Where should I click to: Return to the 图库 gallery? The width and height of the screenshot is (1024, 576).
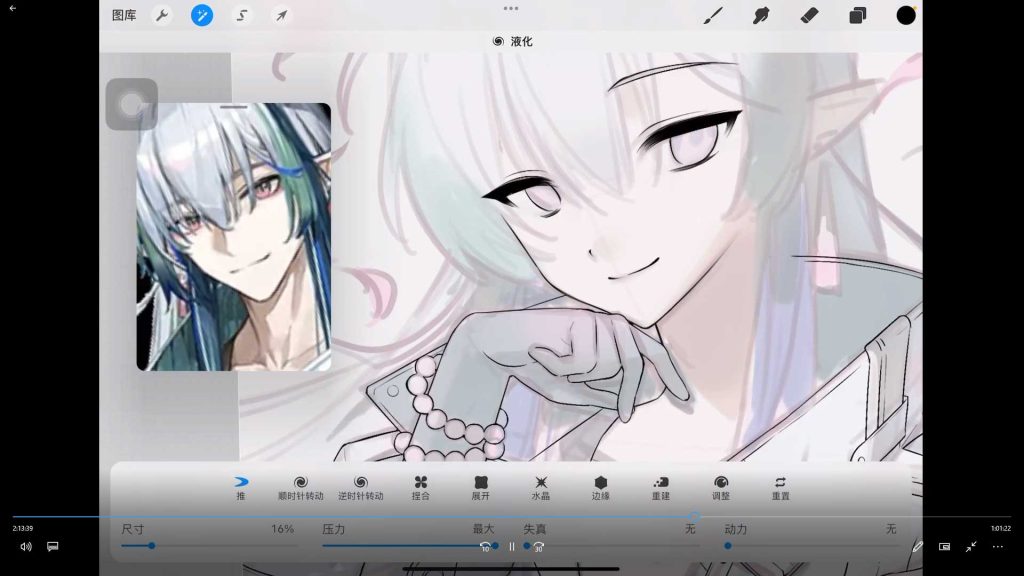point(124,15)
